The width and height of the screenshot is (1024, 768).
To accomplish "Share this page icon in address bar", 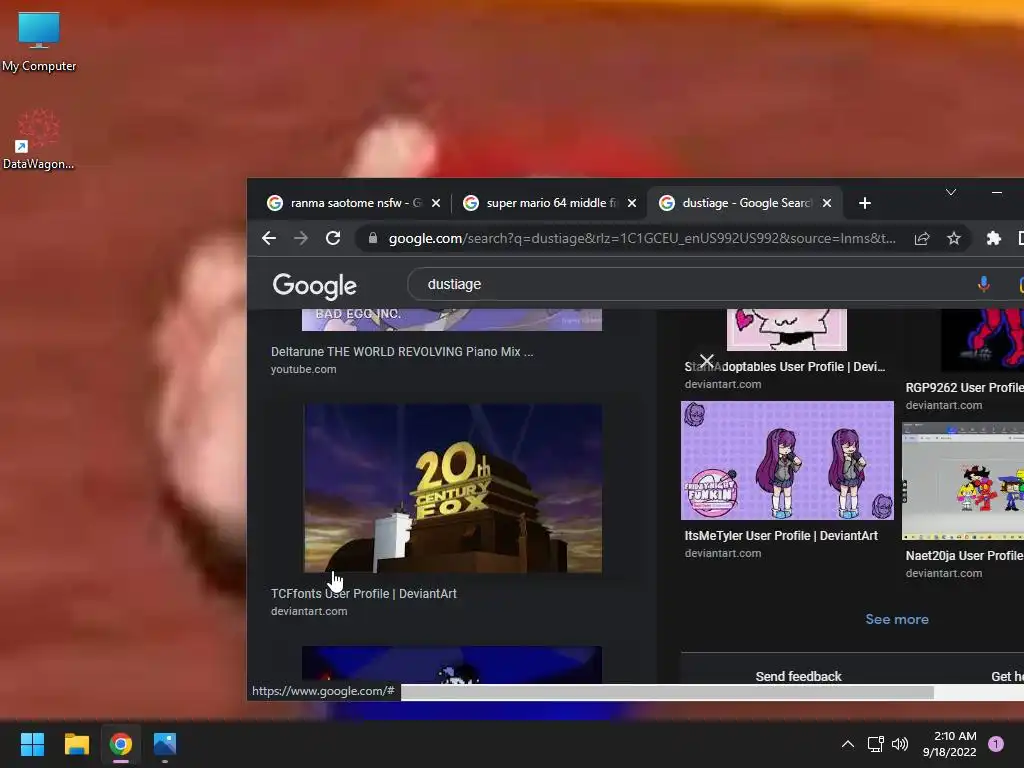I will pyautogui.click(x=921, y=238).
